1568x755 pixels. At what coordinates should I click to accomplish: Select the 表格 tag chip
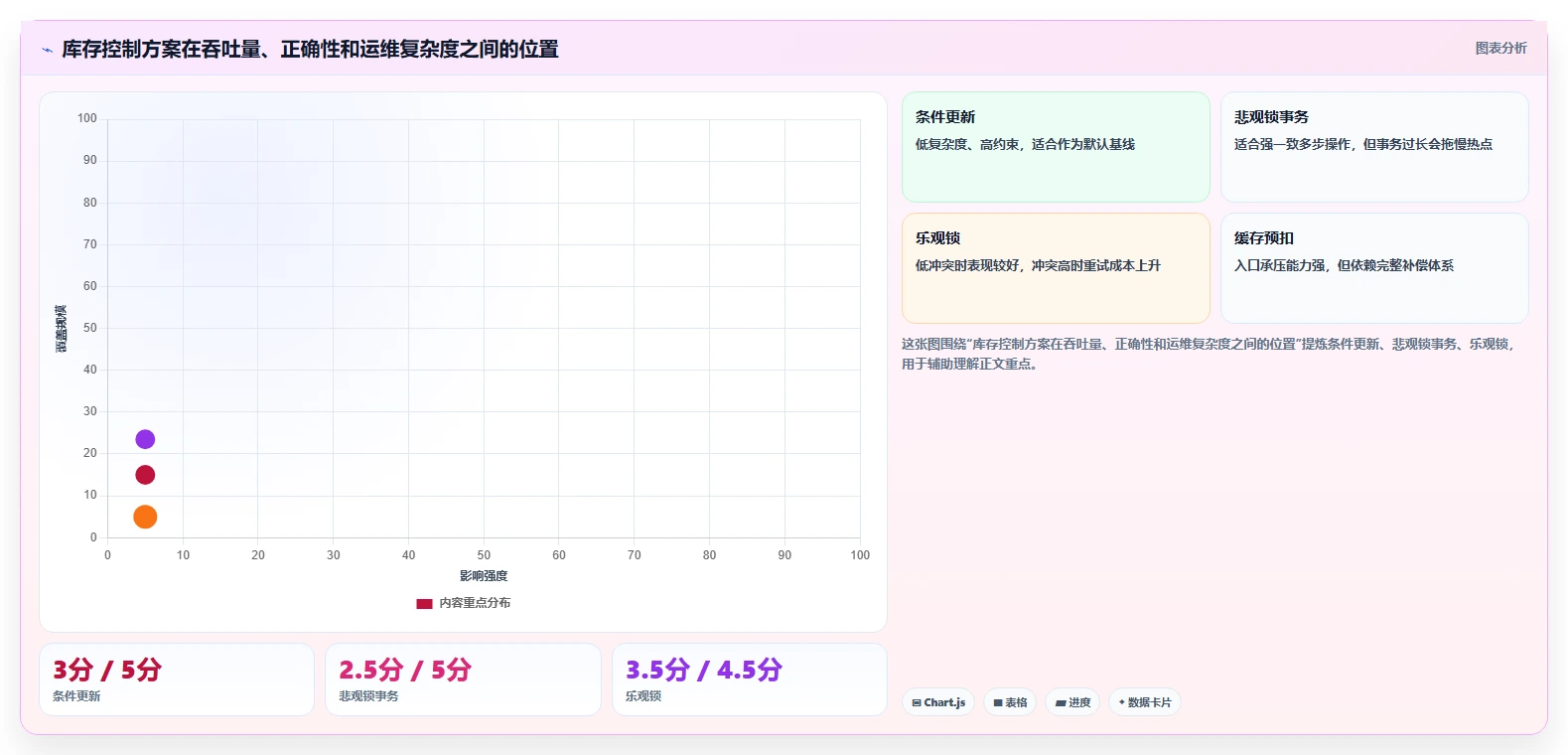[x=1010, y=702]
